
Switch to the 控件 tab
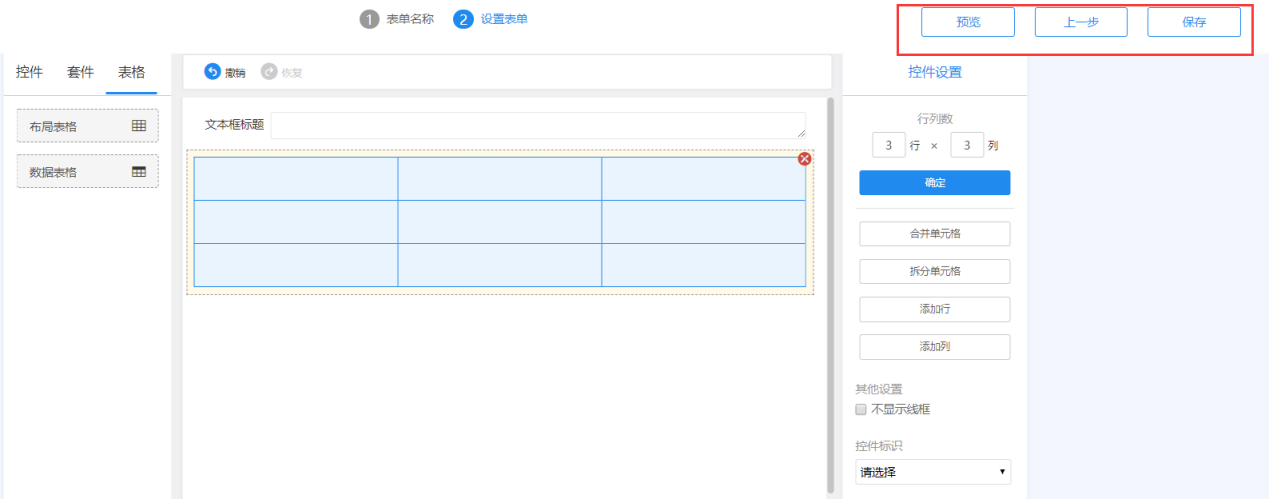[x=30, y=72]
